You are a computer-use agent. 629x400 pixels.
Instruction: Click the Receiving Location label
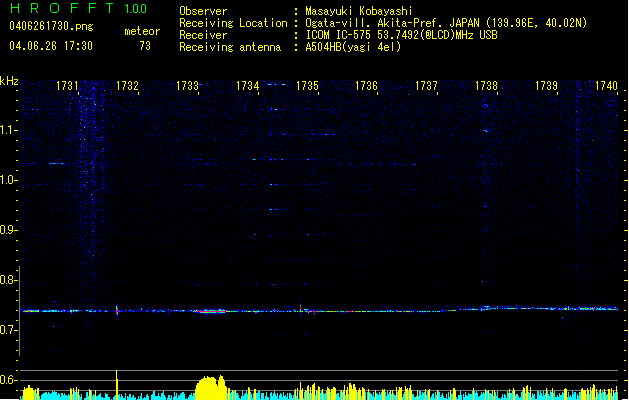pos(233,23)
